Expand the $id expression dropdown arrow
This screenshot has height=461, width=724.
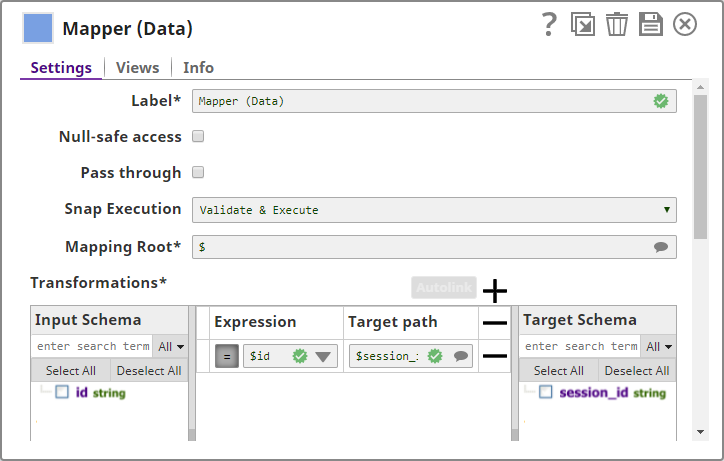click(323, 356)
